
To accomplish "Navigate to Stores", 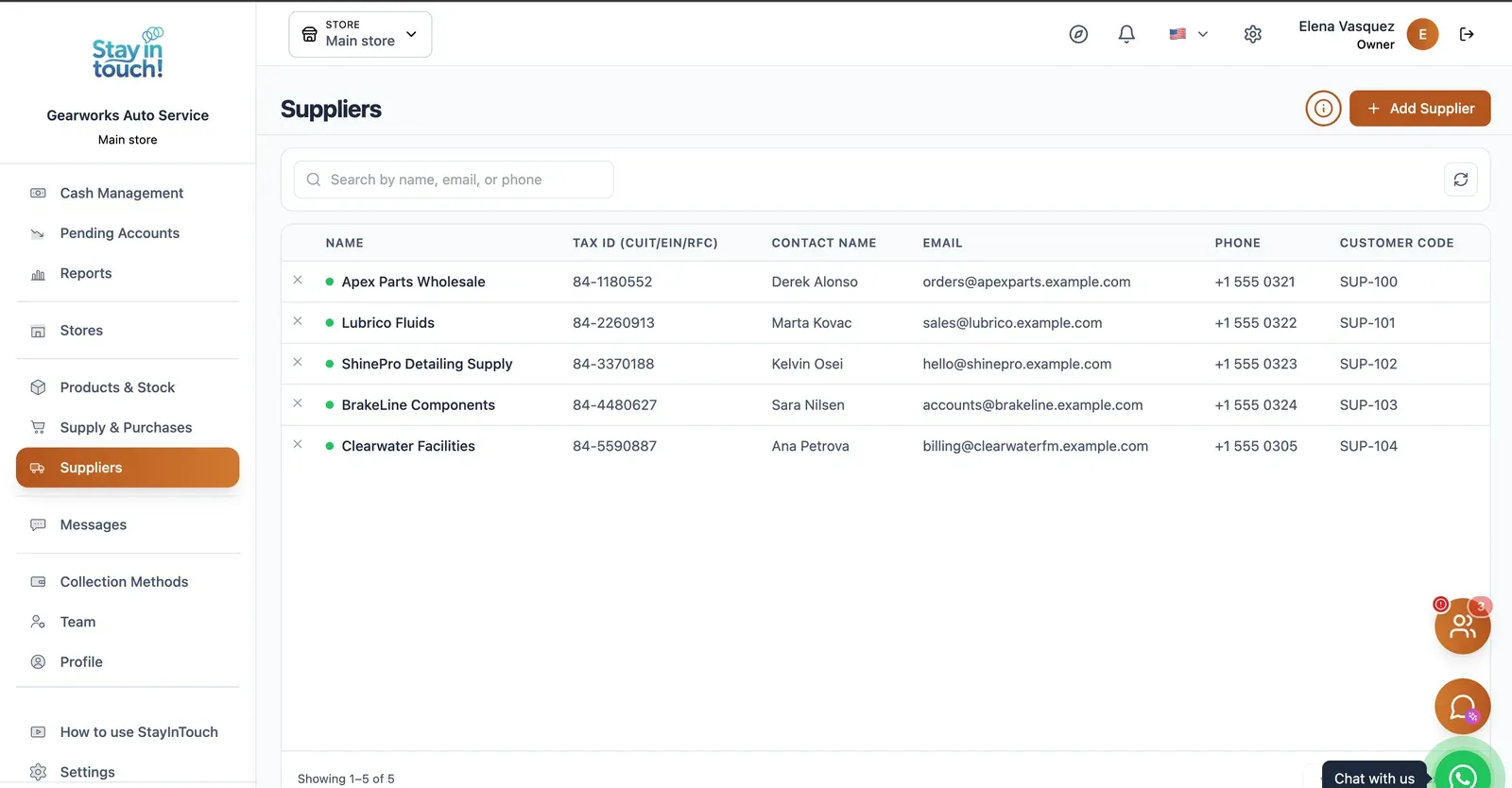I will point(128,331).
